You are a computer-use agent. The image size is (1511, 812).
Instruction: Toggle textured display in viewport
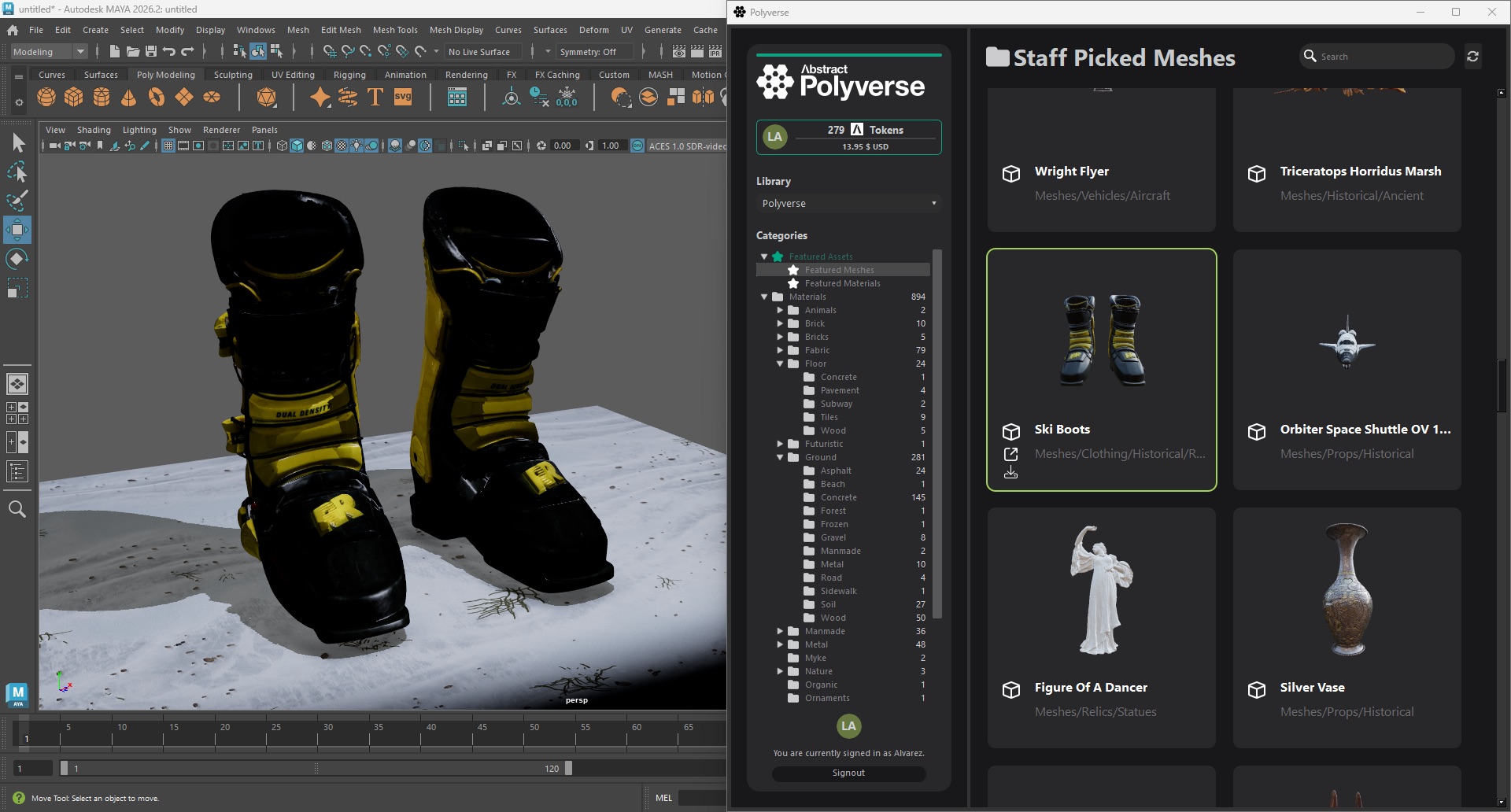pyautogui.click(x=342, y=146)
